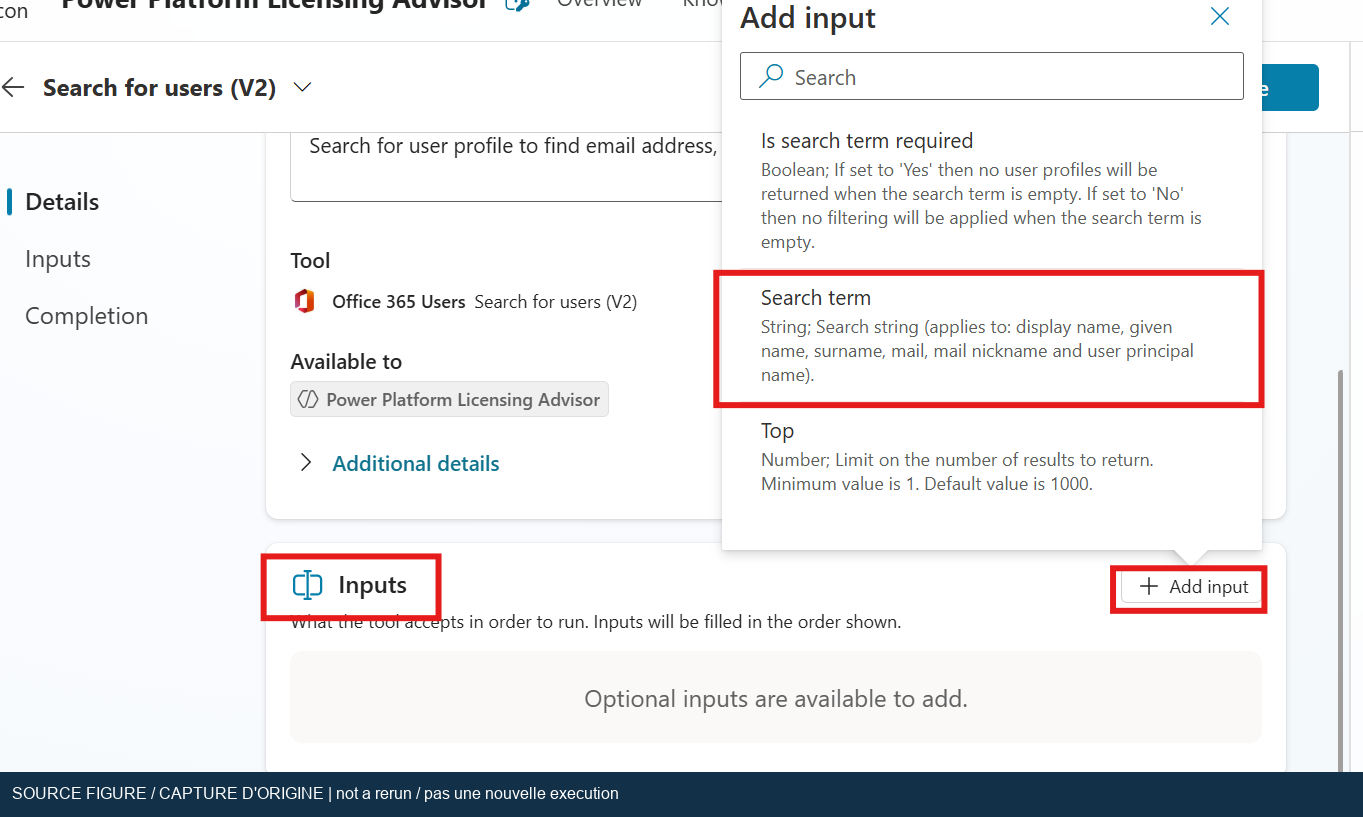The width and height of the screenshot is (1363, 817).
Task: Click the vertical scrollbar on the right edge
Action: click(x=1342, y=570)
